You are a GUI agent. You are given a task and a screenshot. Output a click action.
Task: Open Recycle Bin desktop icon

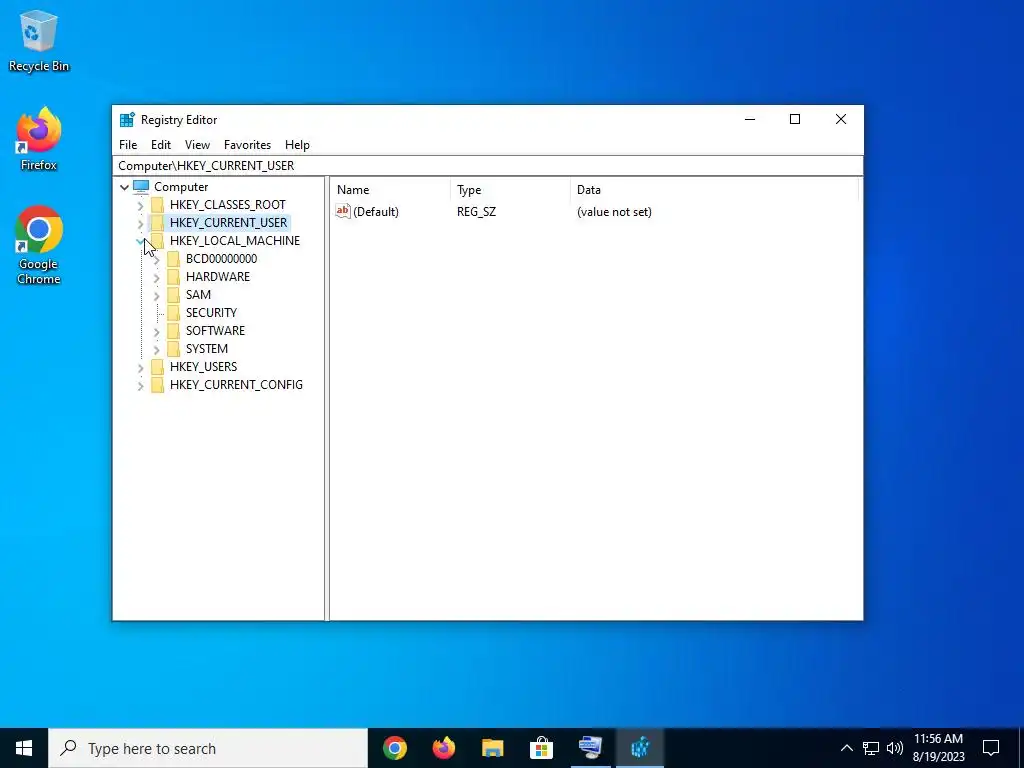(x=39, y=41)
